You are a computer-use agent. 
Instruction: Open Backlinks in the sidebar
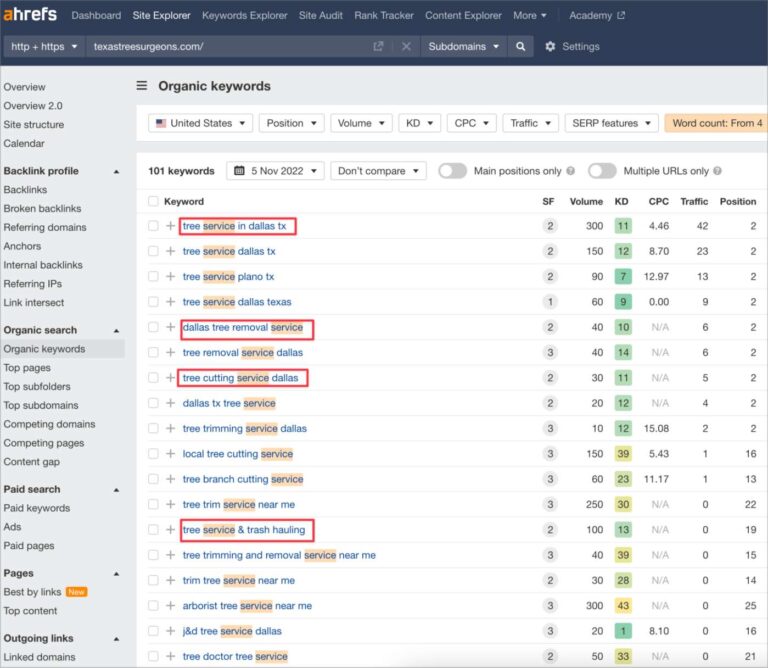coord(25,190)
